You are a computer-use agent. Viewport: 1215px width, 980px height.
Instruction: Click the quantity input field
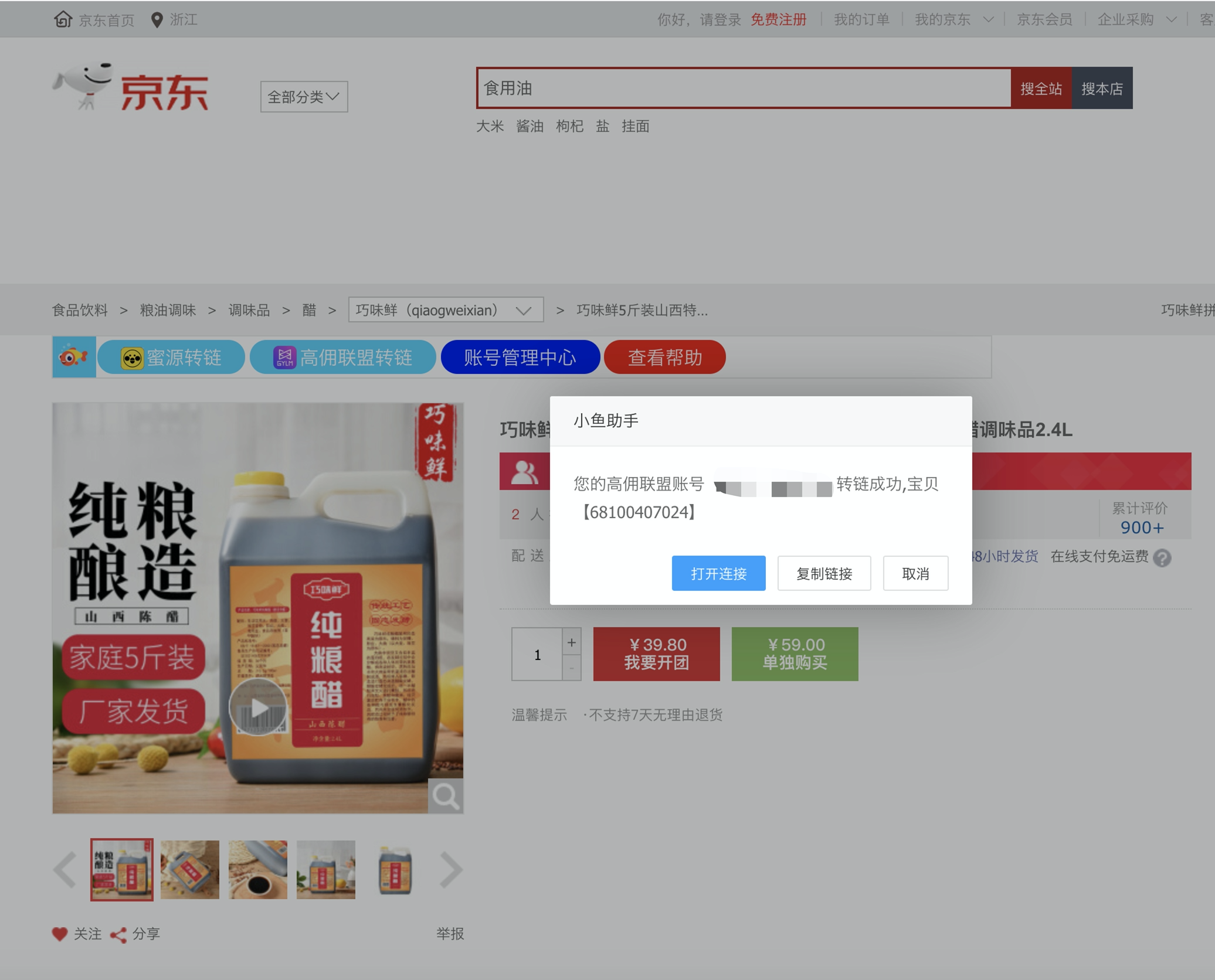click(537, 654)
